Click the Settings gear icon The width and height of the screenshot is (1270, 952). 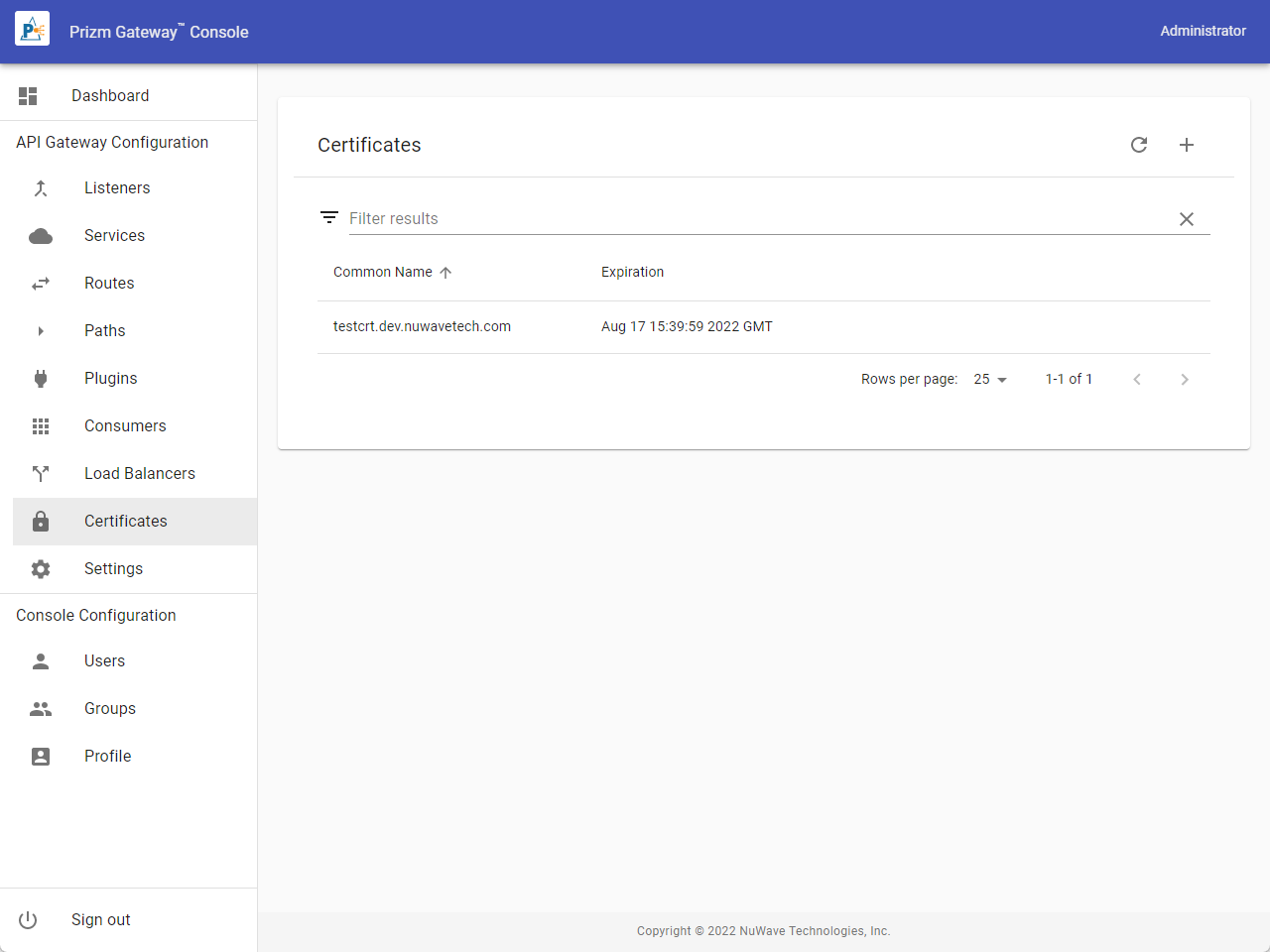tap(41, 569)
